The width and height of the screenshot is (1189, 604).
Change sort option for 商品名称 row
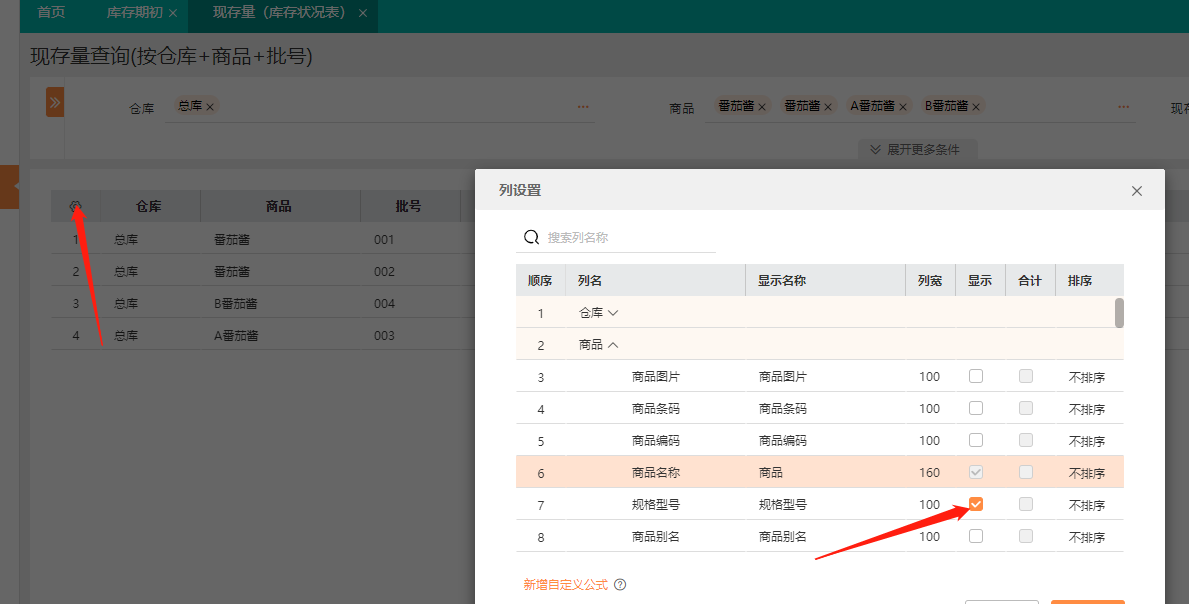[x=1087, y=473]
